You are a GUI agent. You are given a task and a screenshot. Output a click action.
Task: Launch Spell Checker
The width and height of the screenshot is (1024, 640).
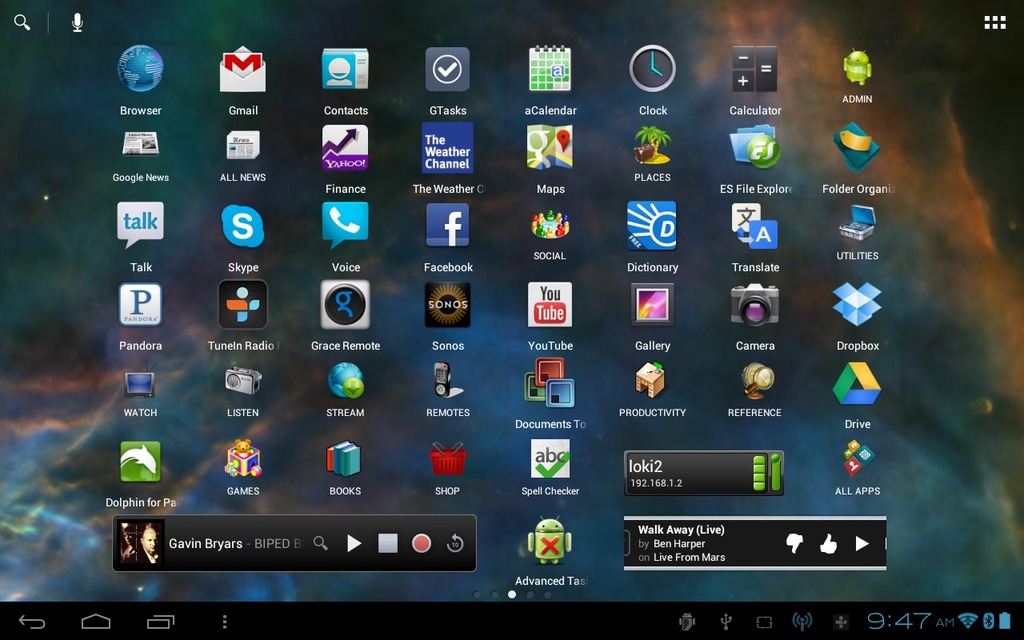550,458
